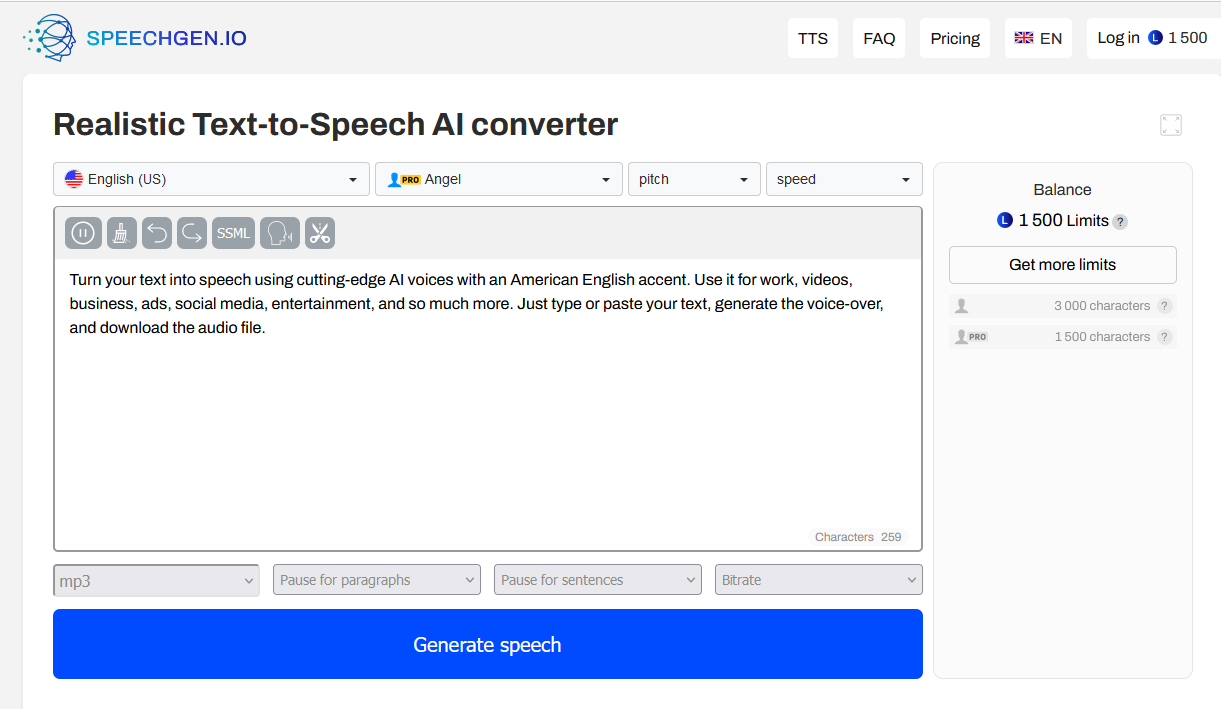Clear the text with the brush icon
Viewport: 1221px width, 709px height.
click(120, 232)
